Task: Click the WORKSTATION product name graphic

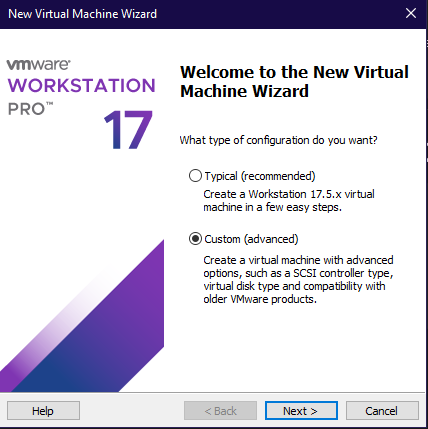Action: tap(82, 85)
